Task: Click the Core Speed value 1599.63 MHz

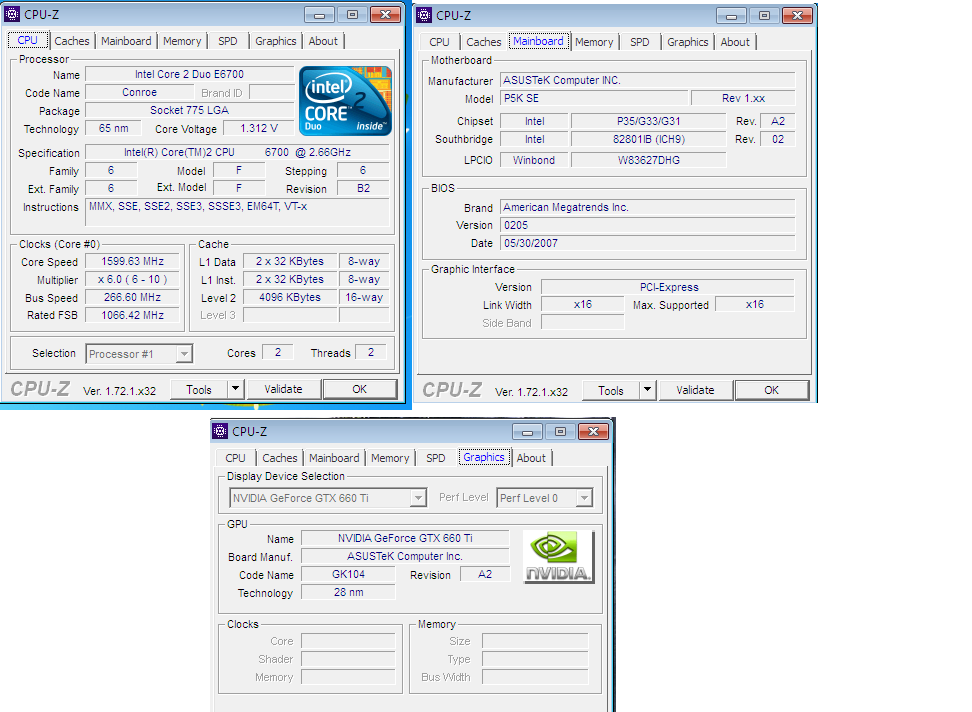Action: tap(133, 262)
